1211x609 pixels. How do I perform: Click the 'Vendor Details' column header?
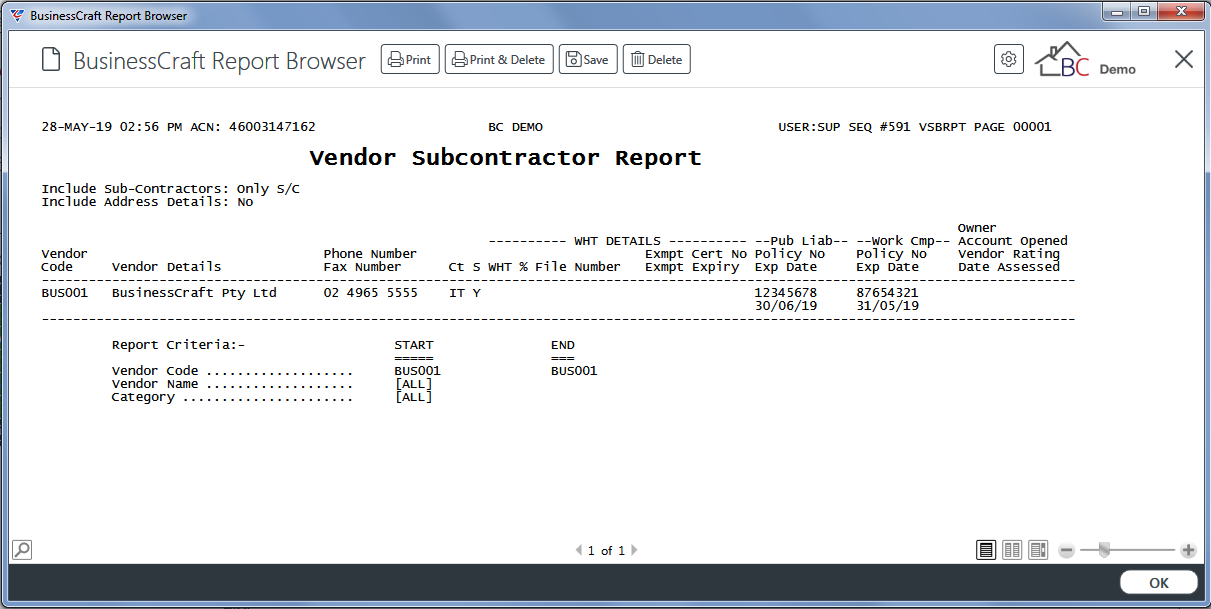click(x=167, y=267)
